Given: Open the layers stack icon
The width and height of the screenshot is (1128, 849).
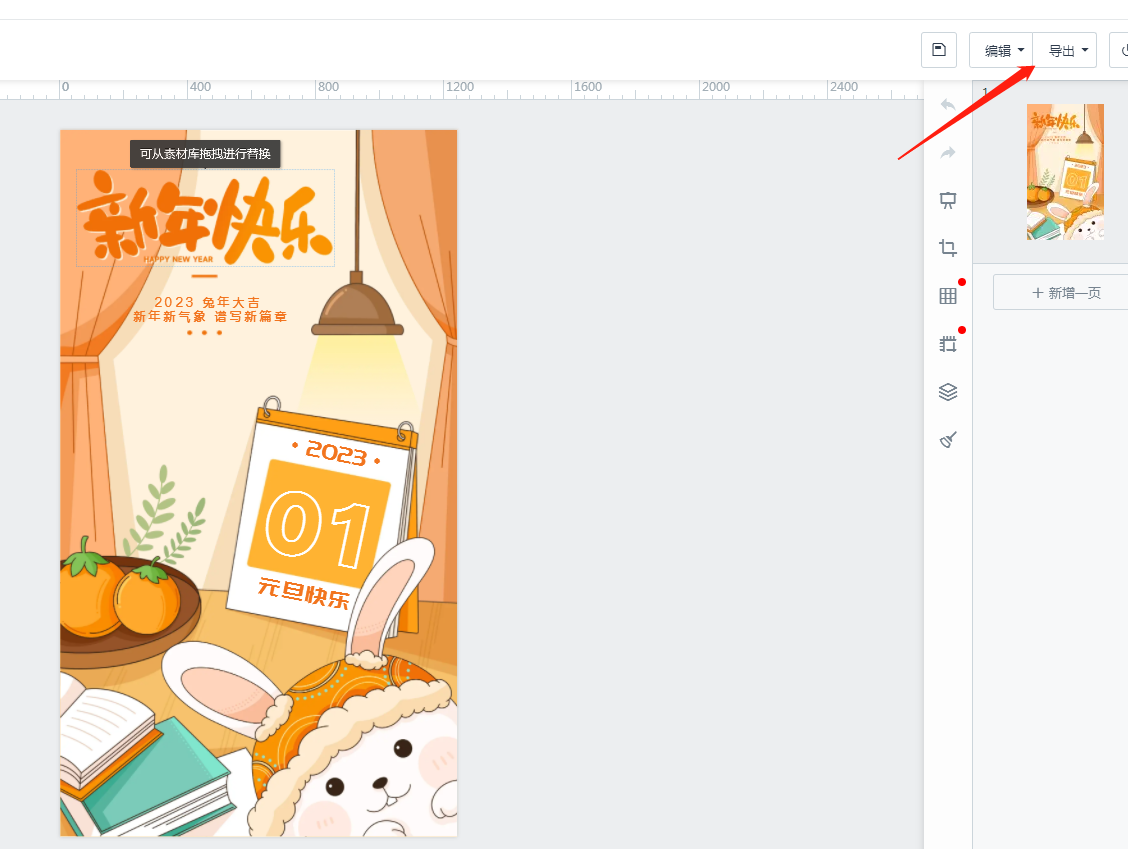Looking at the screenshot, I should pyautogui.click(x=948, y=392).
